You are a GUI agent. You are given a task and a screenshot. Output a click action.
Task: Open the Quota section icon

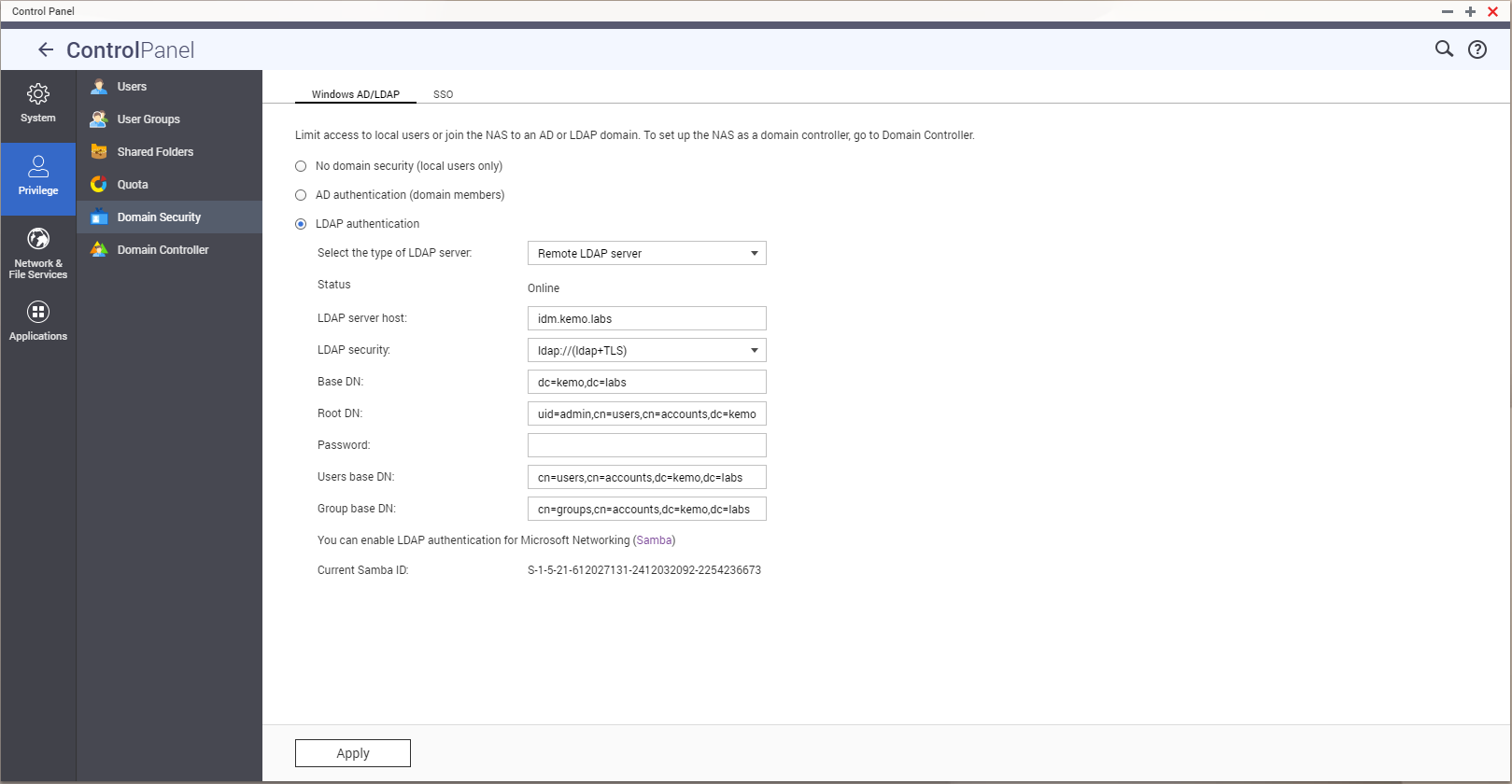99,185
